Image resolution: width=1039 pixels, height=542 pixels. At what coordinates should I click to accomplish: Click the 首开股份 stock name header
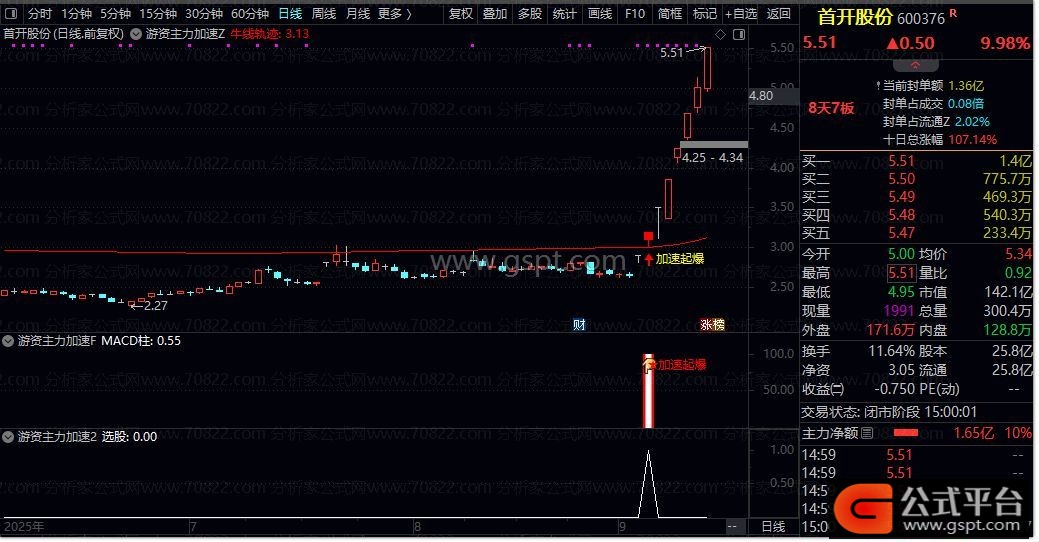click(x=855, y=17)
